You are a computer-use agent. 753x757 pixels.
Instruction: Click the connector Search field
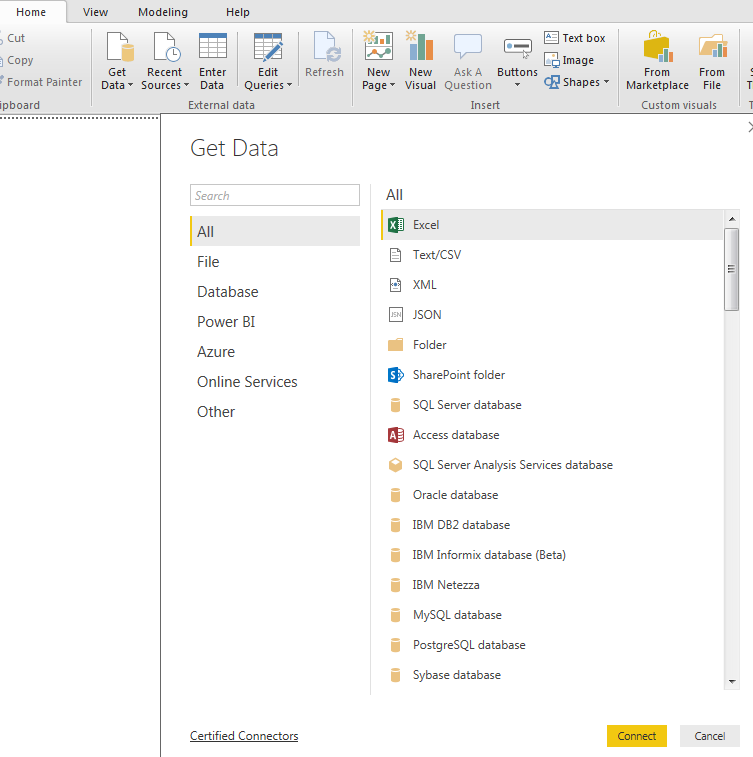pos(275,195)
